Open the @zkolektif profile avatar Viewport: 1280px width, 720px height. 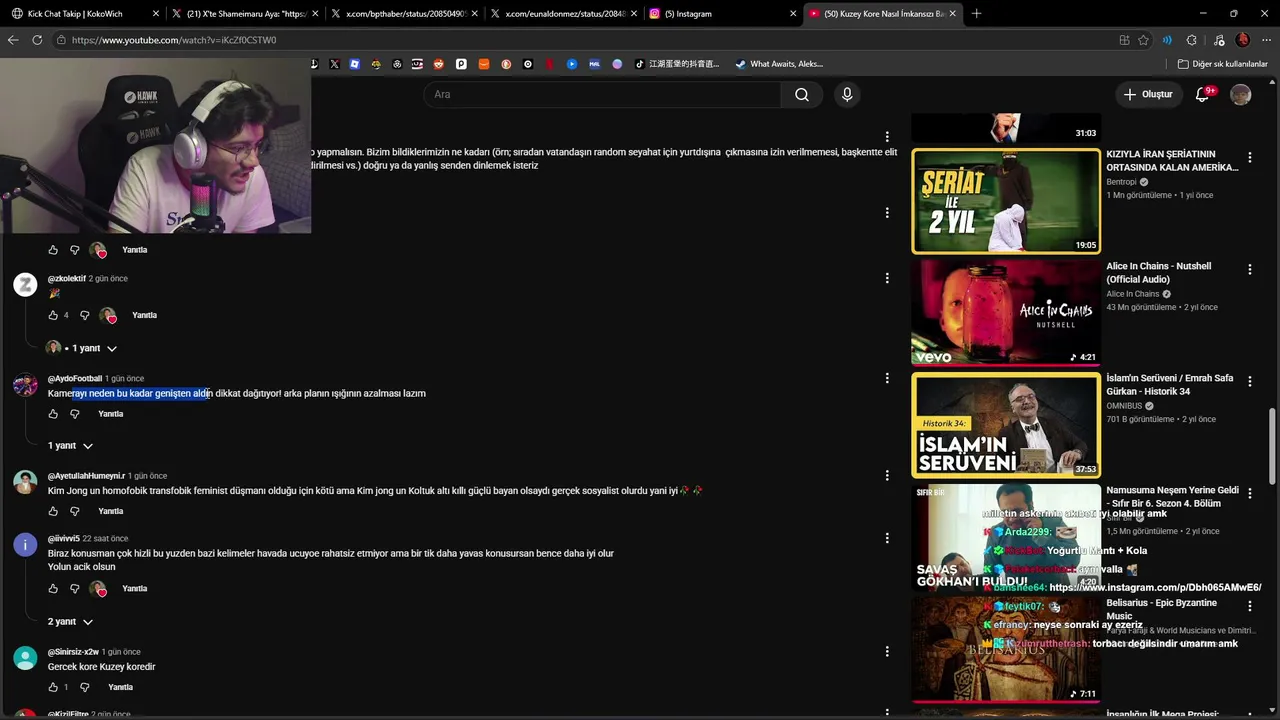click(25, 285)
